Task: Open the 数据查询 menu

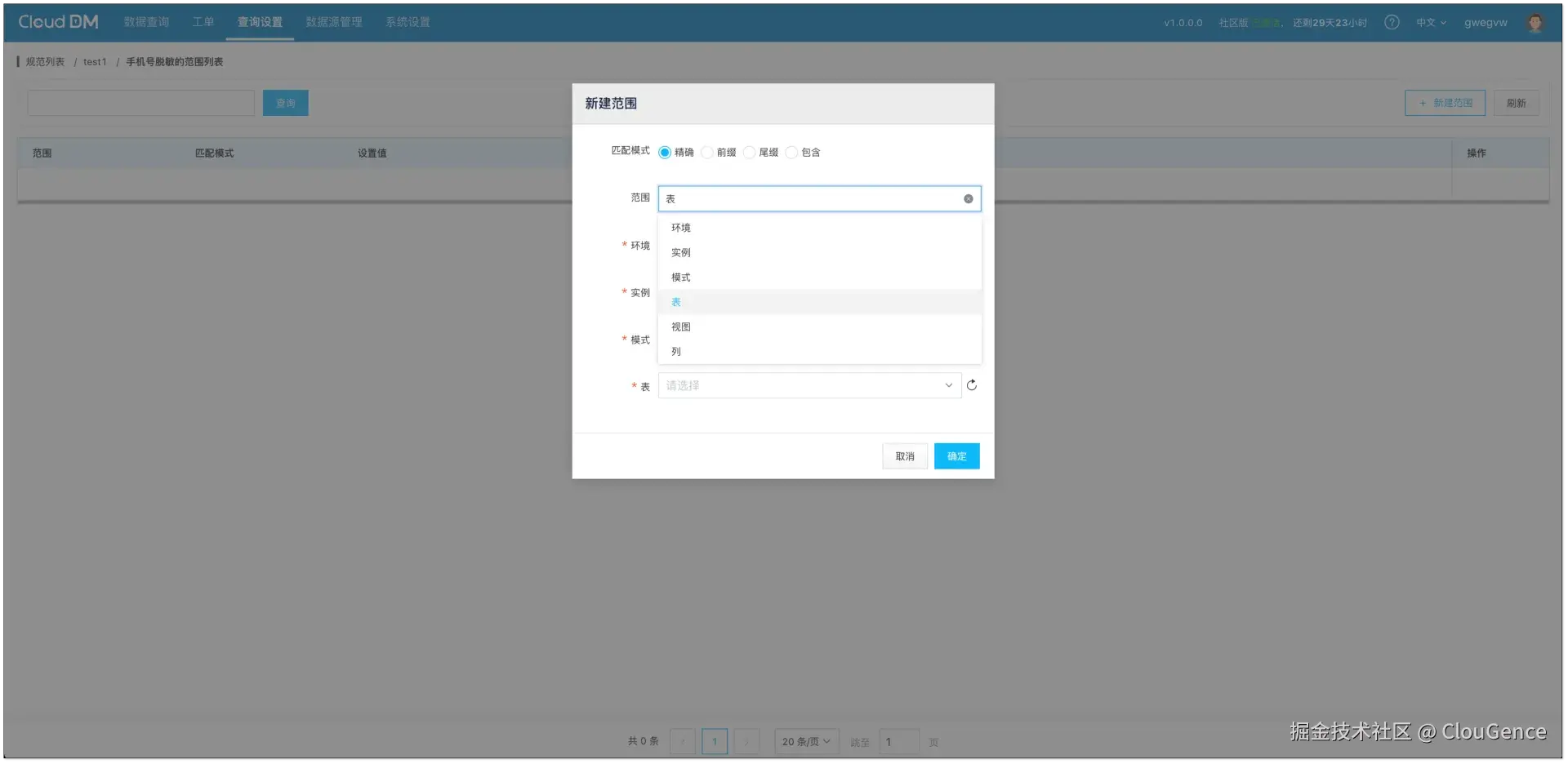Action: point(147,22)
